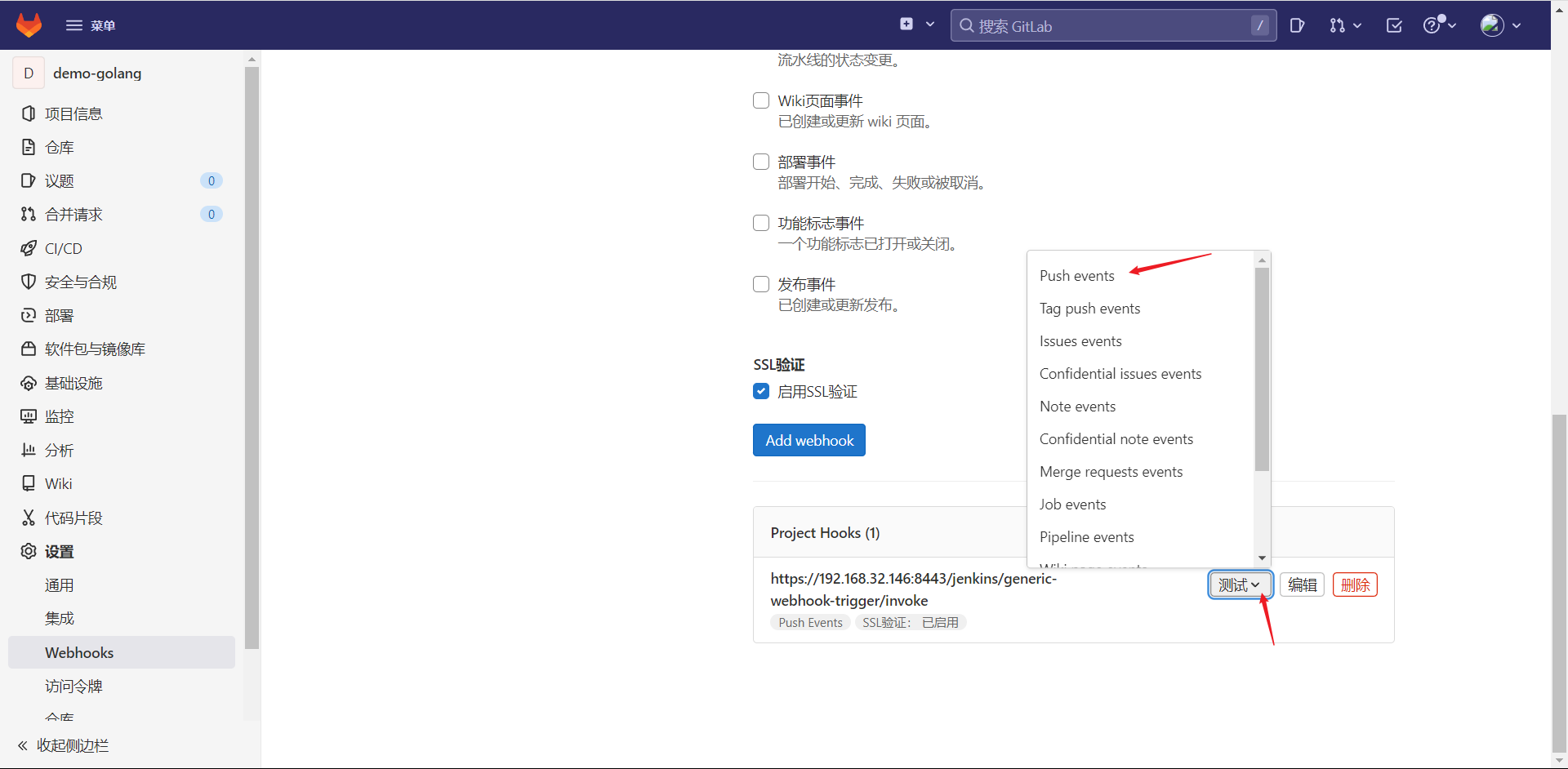1568x769 pixels.
Task: Click the 安全与合规 shield icon
Action: 29,282
